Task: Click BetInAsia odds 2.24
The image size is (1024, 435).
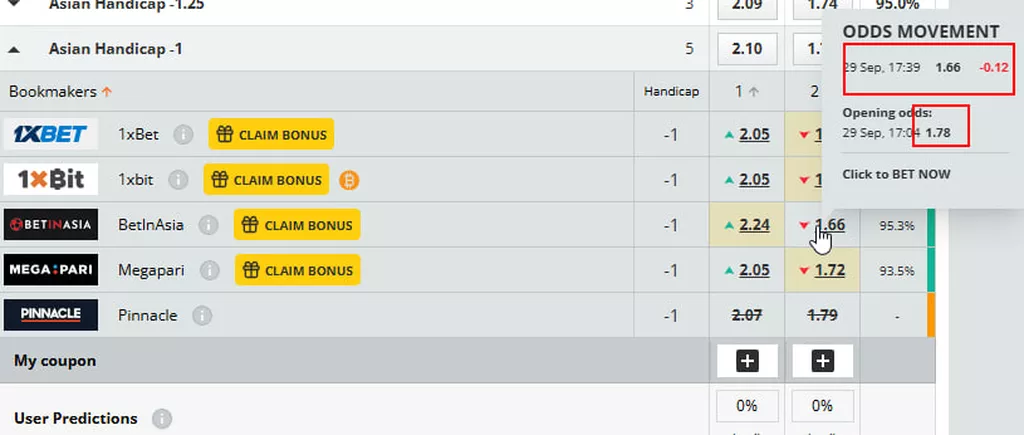Action: [x=754, y=225]
